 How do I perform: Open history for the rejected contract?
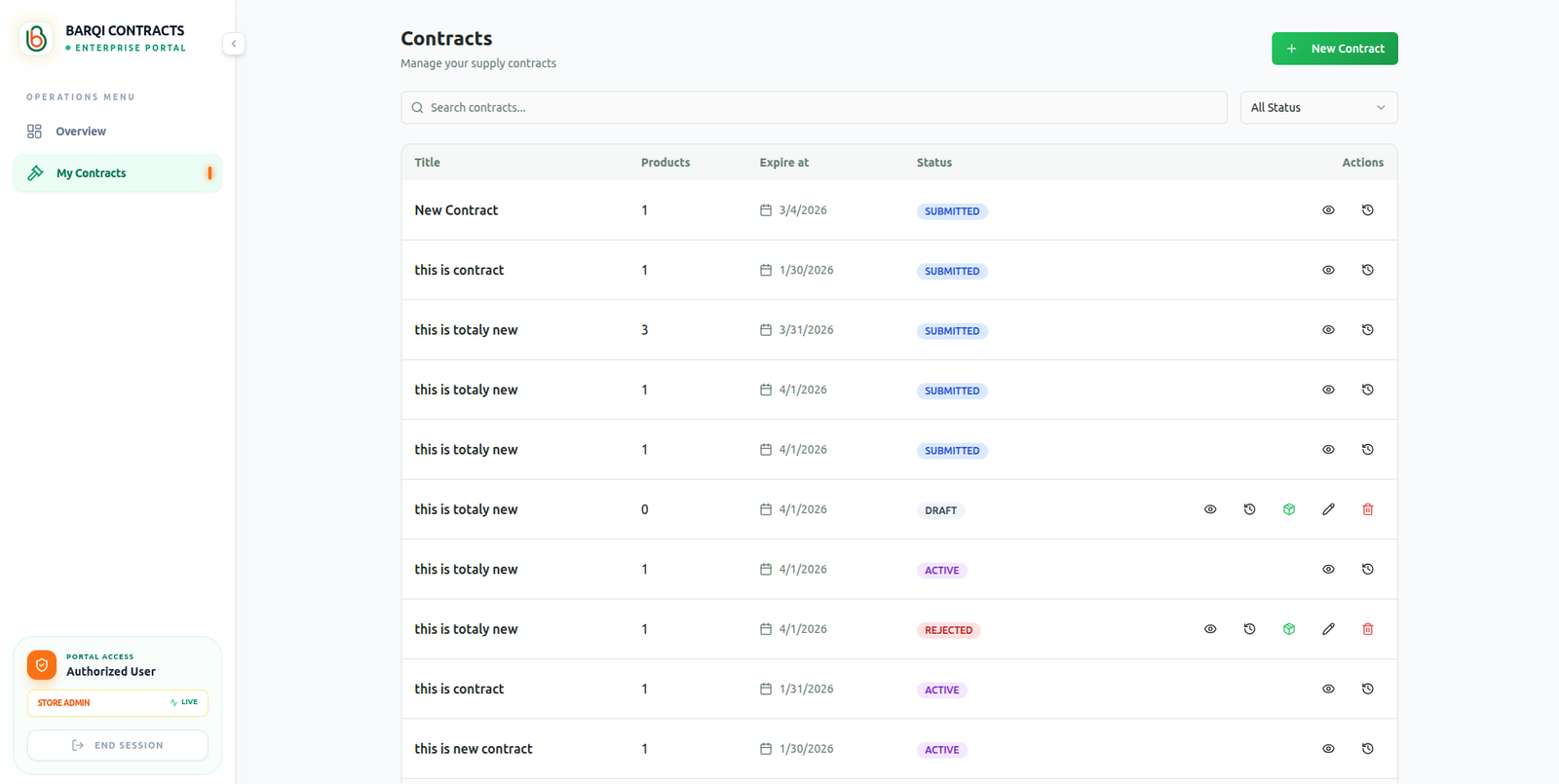[x=1249, y=629]
